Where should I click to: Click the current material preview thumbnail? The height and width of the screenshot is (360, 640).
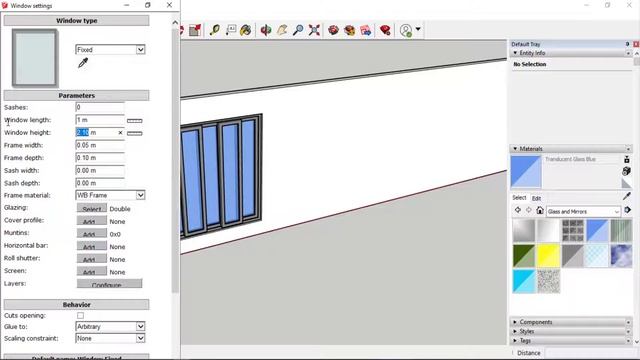tap(526, 171)
